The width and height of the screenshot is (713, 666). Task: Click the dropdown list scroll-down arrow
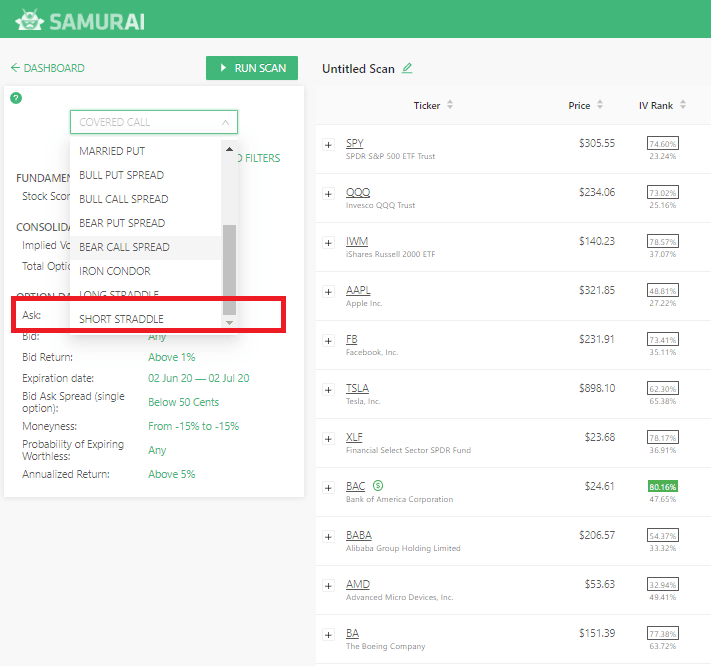[229, 322]
